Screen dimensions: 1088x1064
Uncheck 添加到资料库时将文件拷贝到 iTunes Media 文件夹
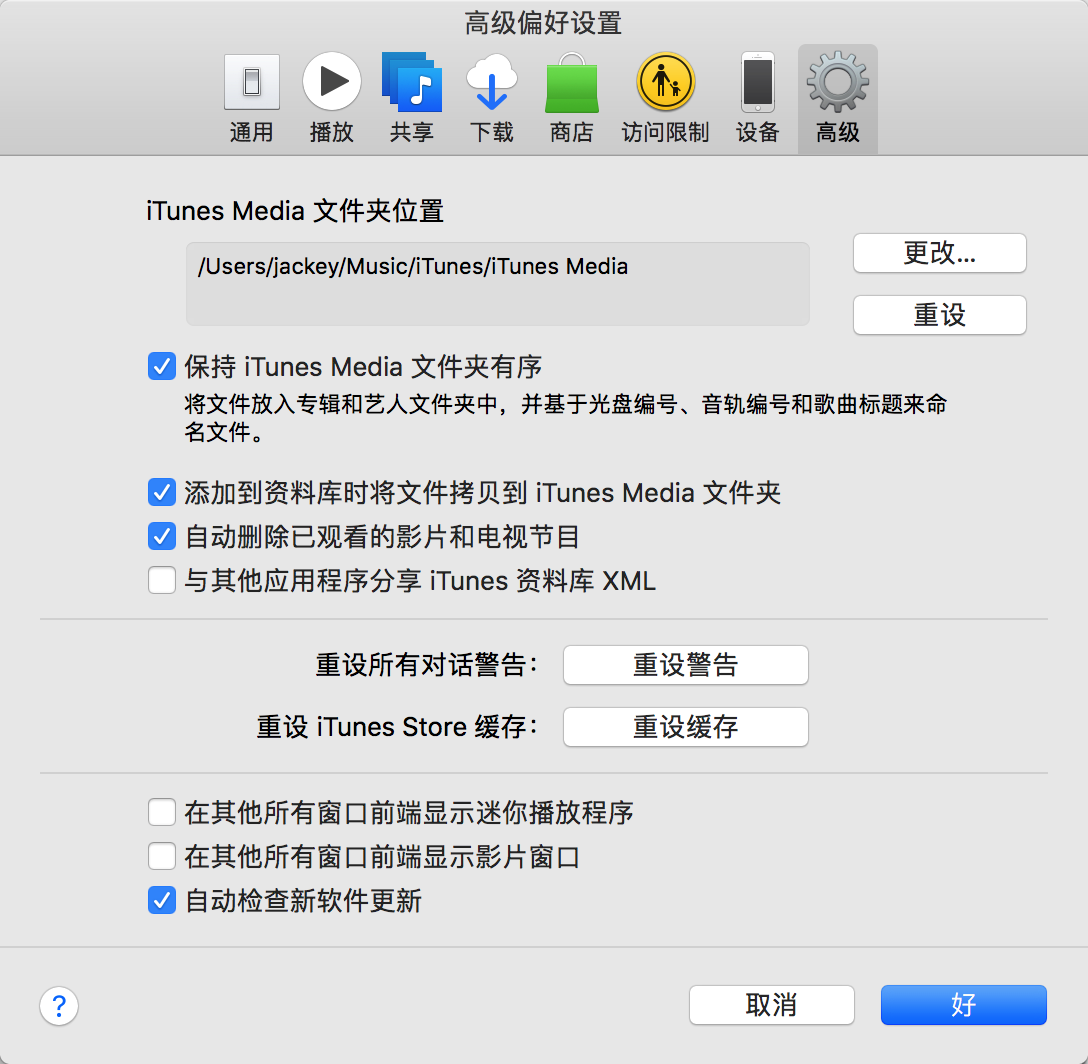click(162, 492)
